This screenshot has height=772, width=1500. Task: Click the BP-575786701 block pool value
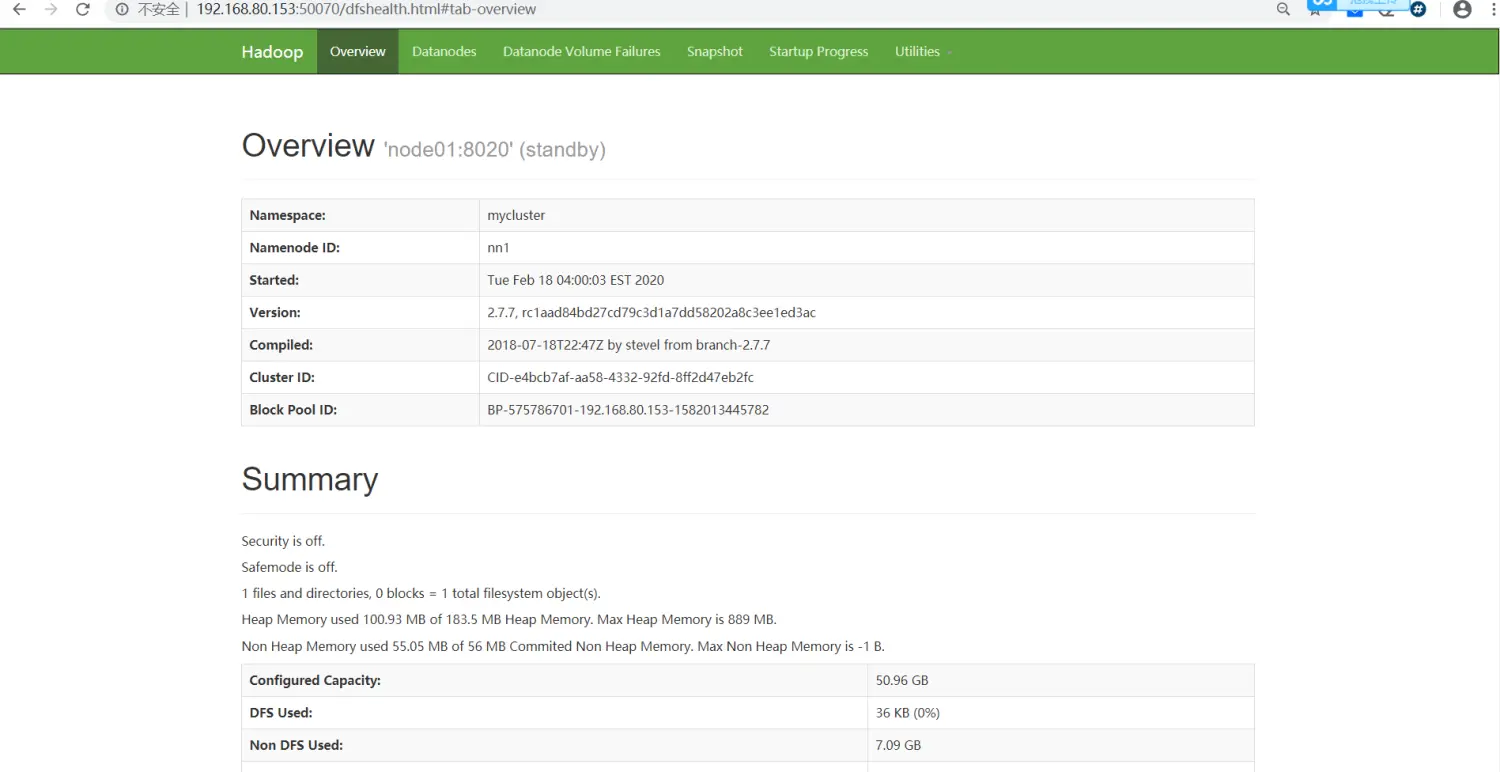(628, 410)
